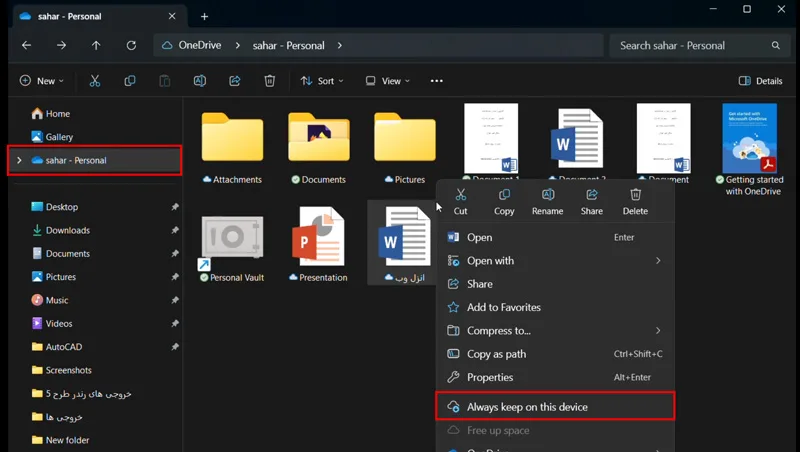Close the sahar - Personal tab
The width and height of the screenshot is (800, 452).
pyautogui.click(x=172, y=16)
